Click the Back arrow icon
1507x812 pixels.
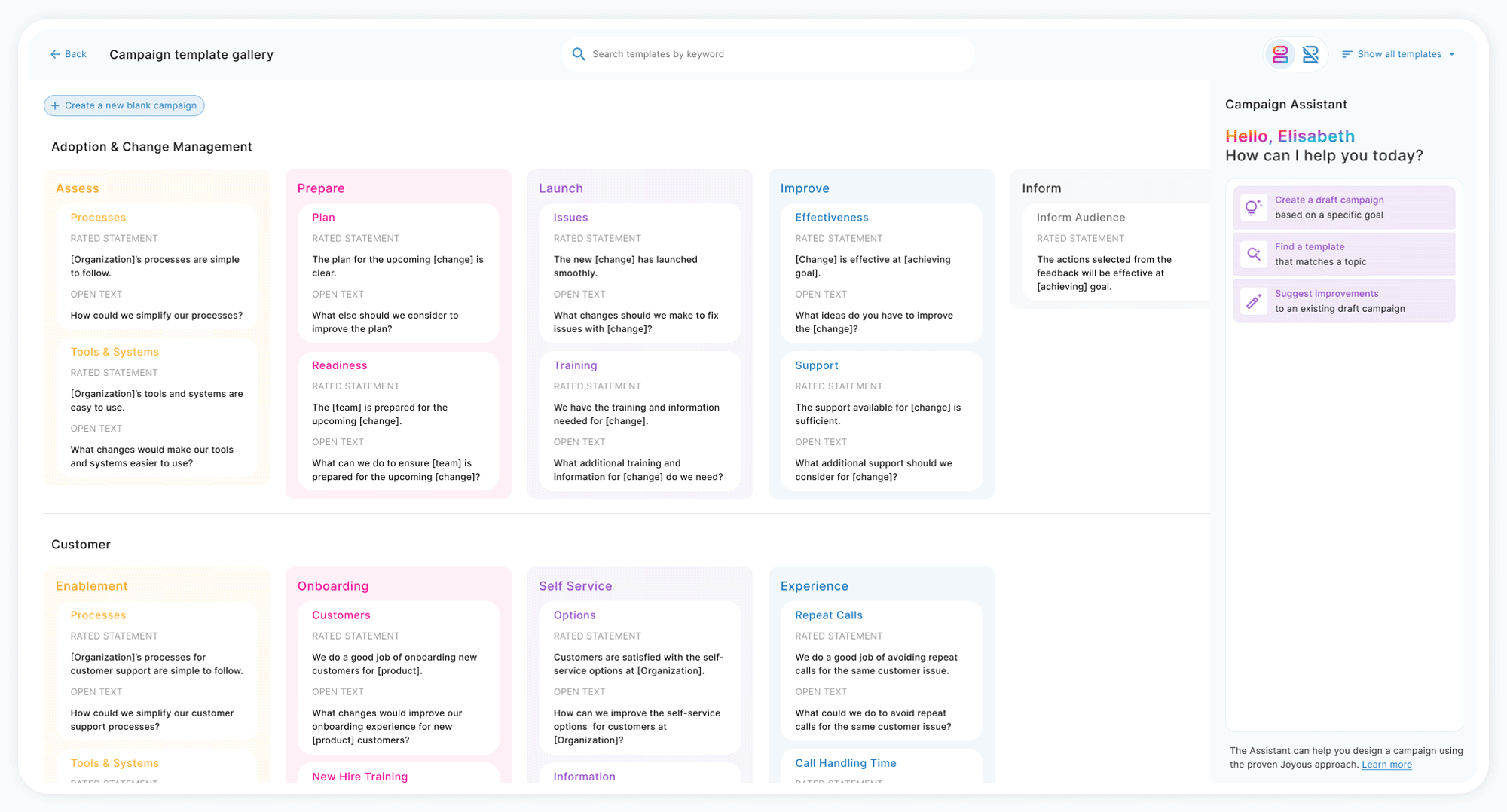55,54
